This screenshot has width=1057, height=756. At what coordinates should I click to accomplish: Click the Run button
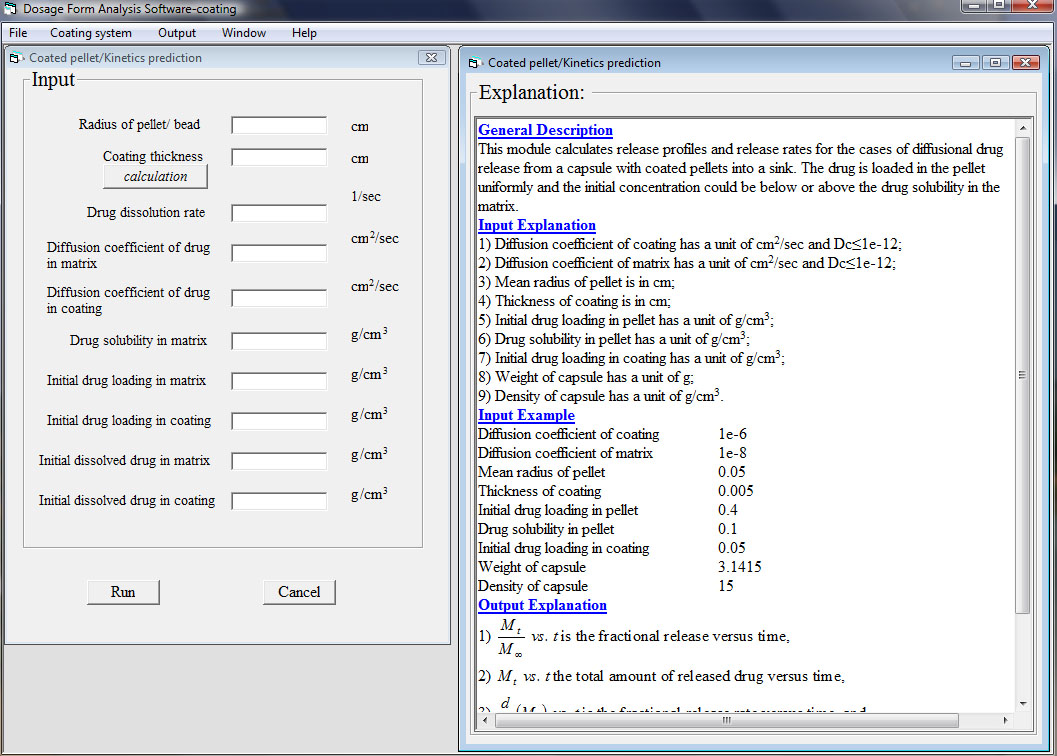coord(123,592)
